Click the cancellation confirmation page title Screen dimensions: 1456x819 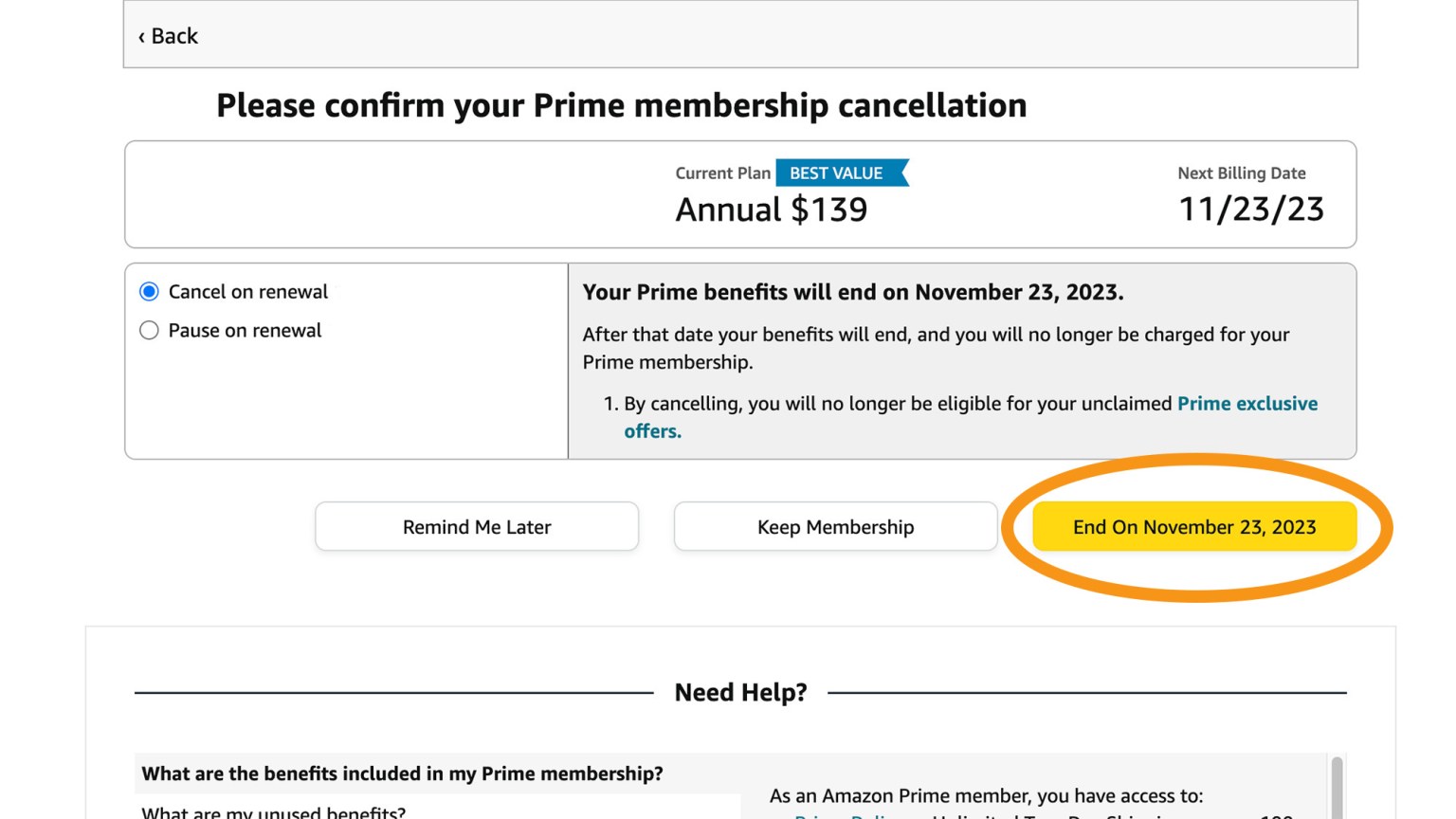tap(622, 105)
